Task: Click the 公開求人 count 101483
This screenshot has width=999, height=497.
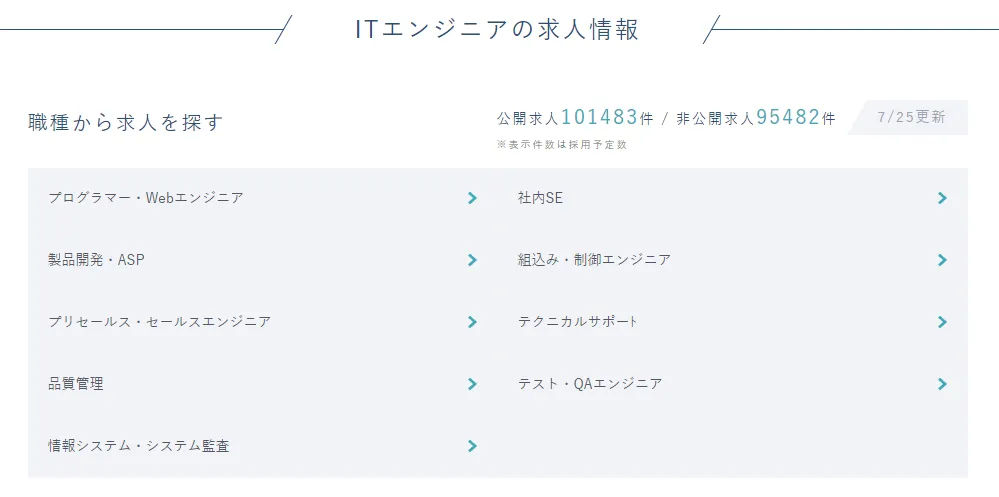Action: click(599, 117)
